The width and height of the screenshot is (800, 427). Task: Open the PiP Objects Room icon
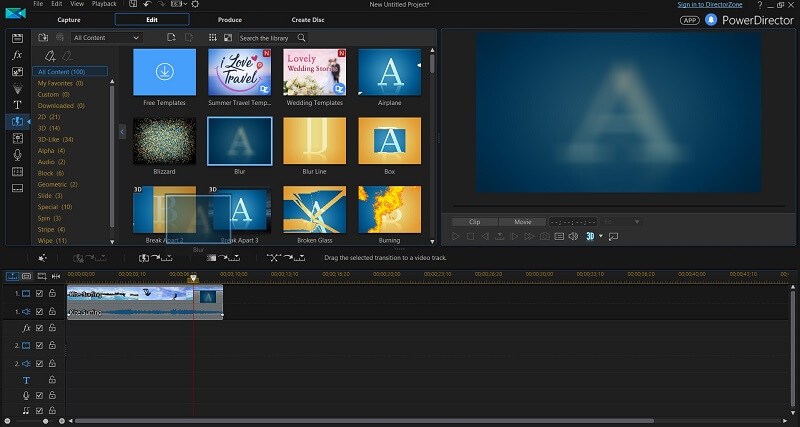click(x=17, y=72)
